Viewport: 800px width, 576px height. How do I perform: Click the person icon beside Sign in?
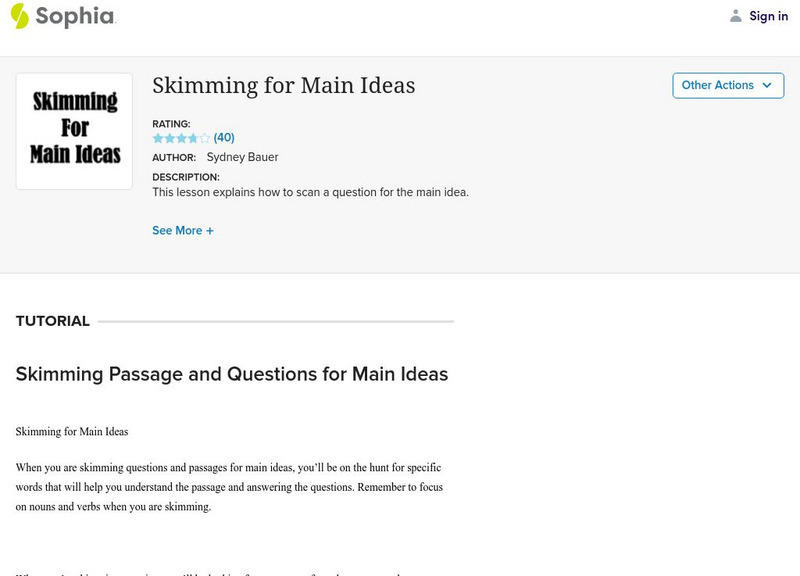pos(736,16)
